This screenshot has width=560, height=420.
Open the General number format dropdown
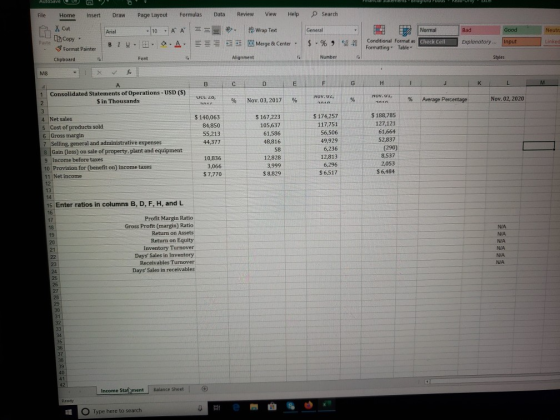click(x=355, y=30)
